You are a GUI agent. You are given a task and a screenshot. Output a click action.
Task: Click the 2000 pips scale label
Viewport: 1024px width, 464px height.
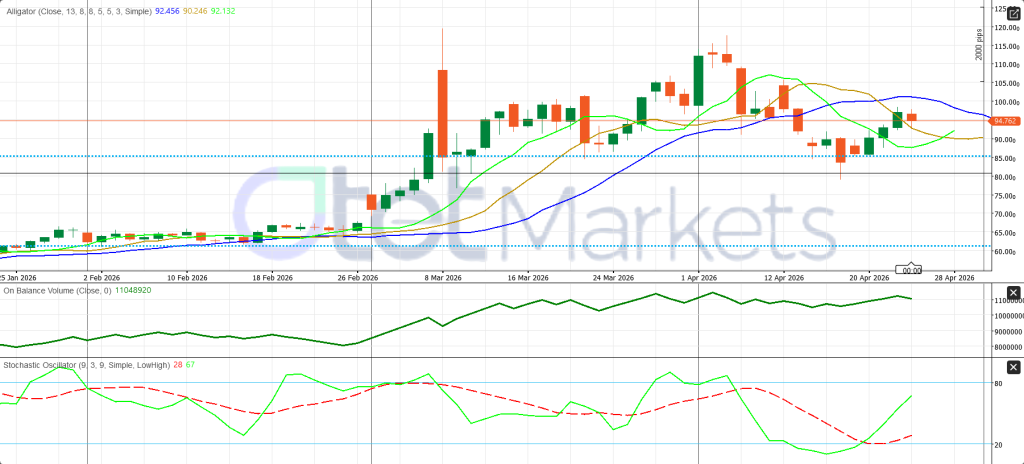tap(979, 45)
